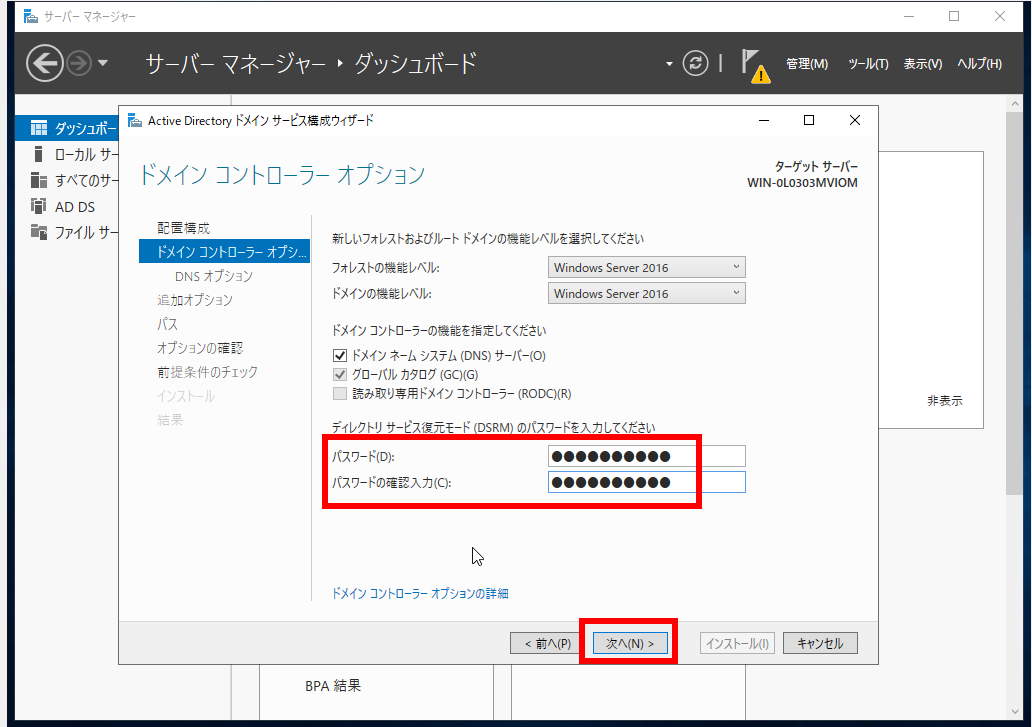This screenshot has width=1032, height=727.
Task: Click the local server icon in sidebar
Action: point(38,155)
